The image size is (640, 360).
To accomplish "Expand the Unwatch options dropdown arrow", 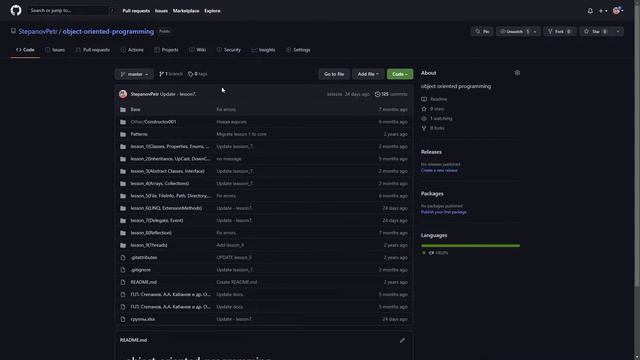I will (535, 31).
